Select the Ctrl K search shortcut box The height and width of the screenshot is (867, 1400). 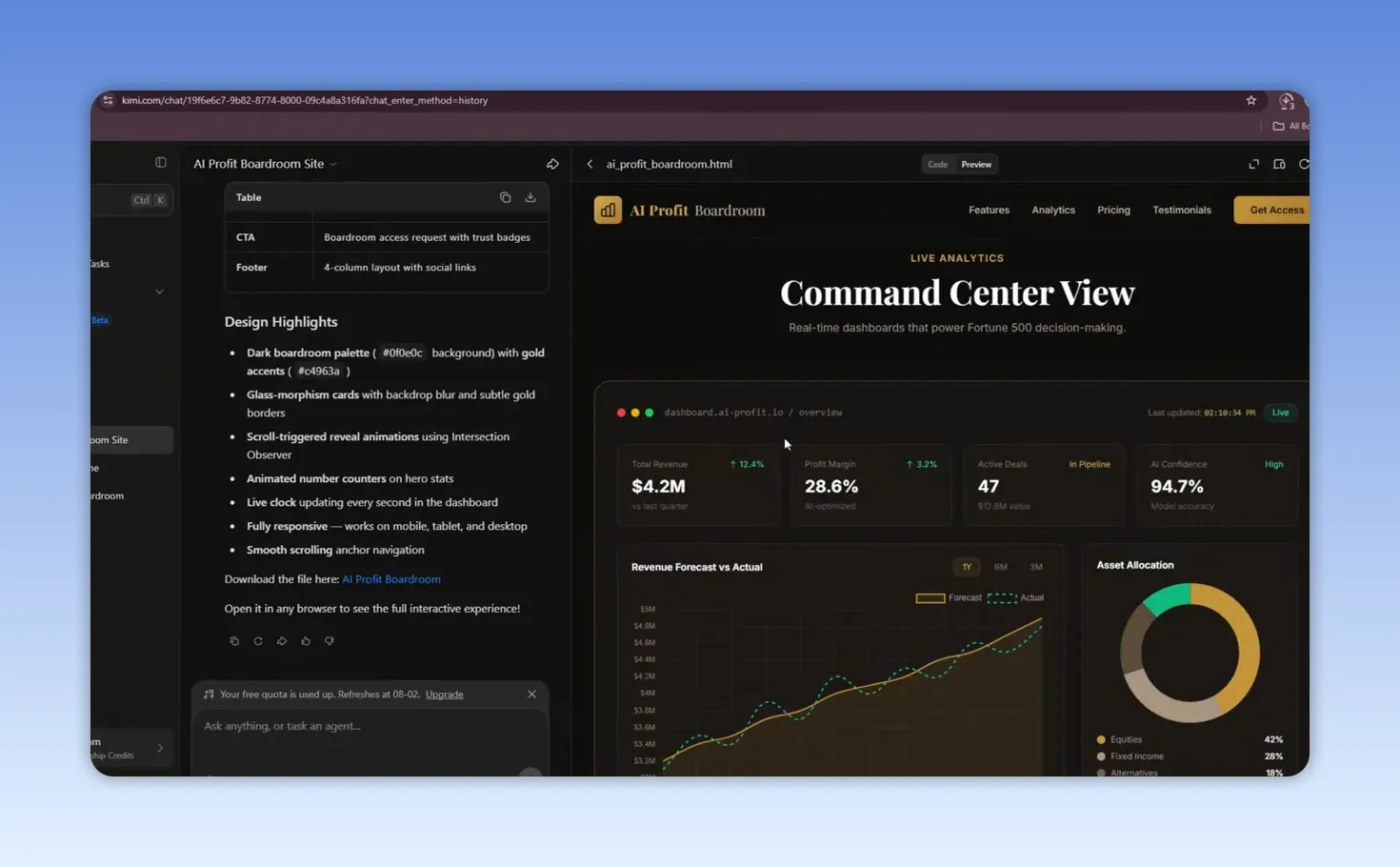pos(150,200)
